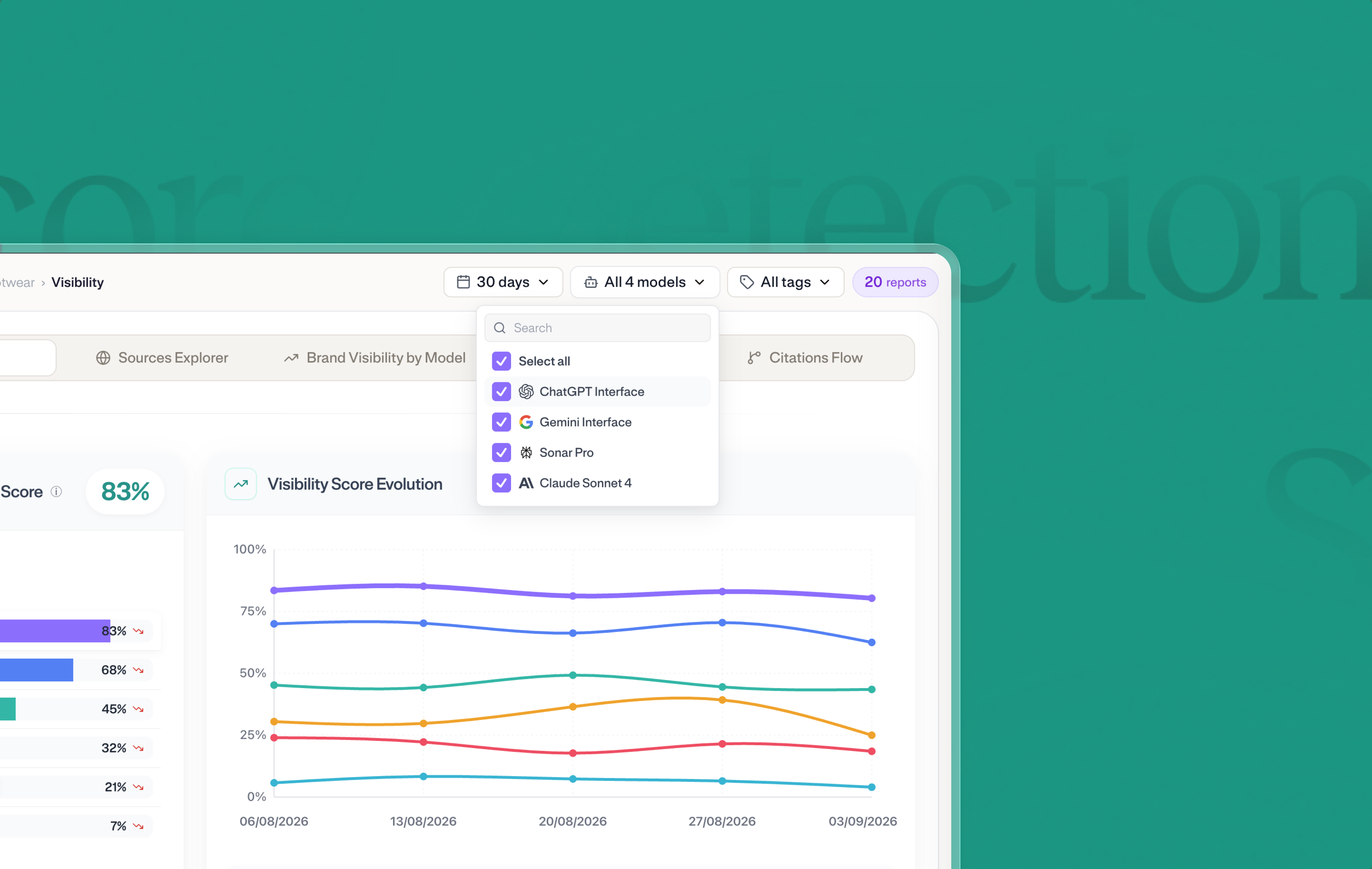Click the cyan line point at 13/08/2026

pyautogui.click(x=423, y=777)
